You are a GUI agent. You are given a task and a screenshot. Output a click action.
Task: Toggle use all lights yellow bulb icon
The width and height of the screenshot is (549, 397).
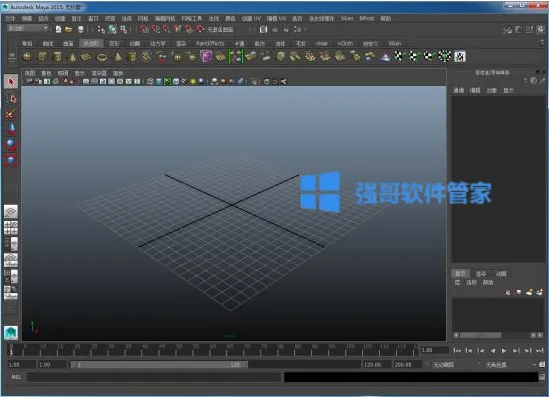point(193,81)
